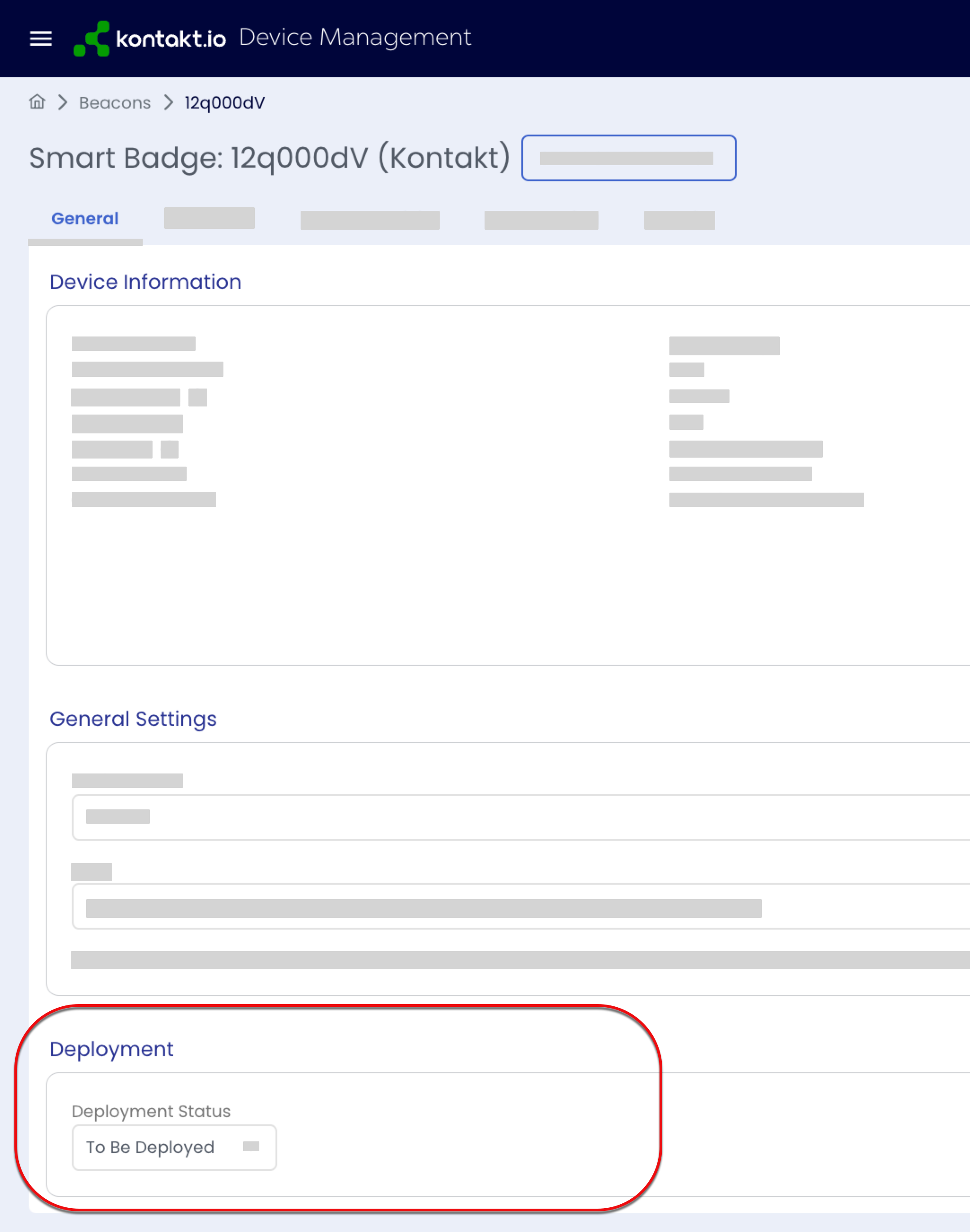
Task: Open the hamburger navigation menu
Action: [x=41, y=39]
